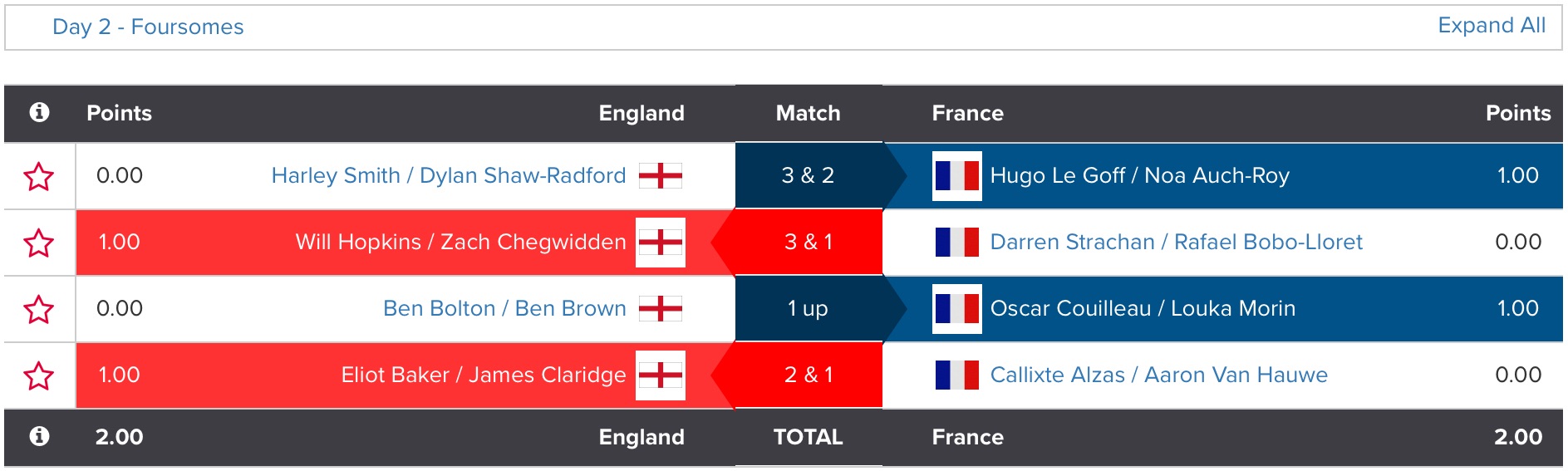
Task: Star the Harley Smith / Dylan Shaw-Radford match
Action: (39, 176)
